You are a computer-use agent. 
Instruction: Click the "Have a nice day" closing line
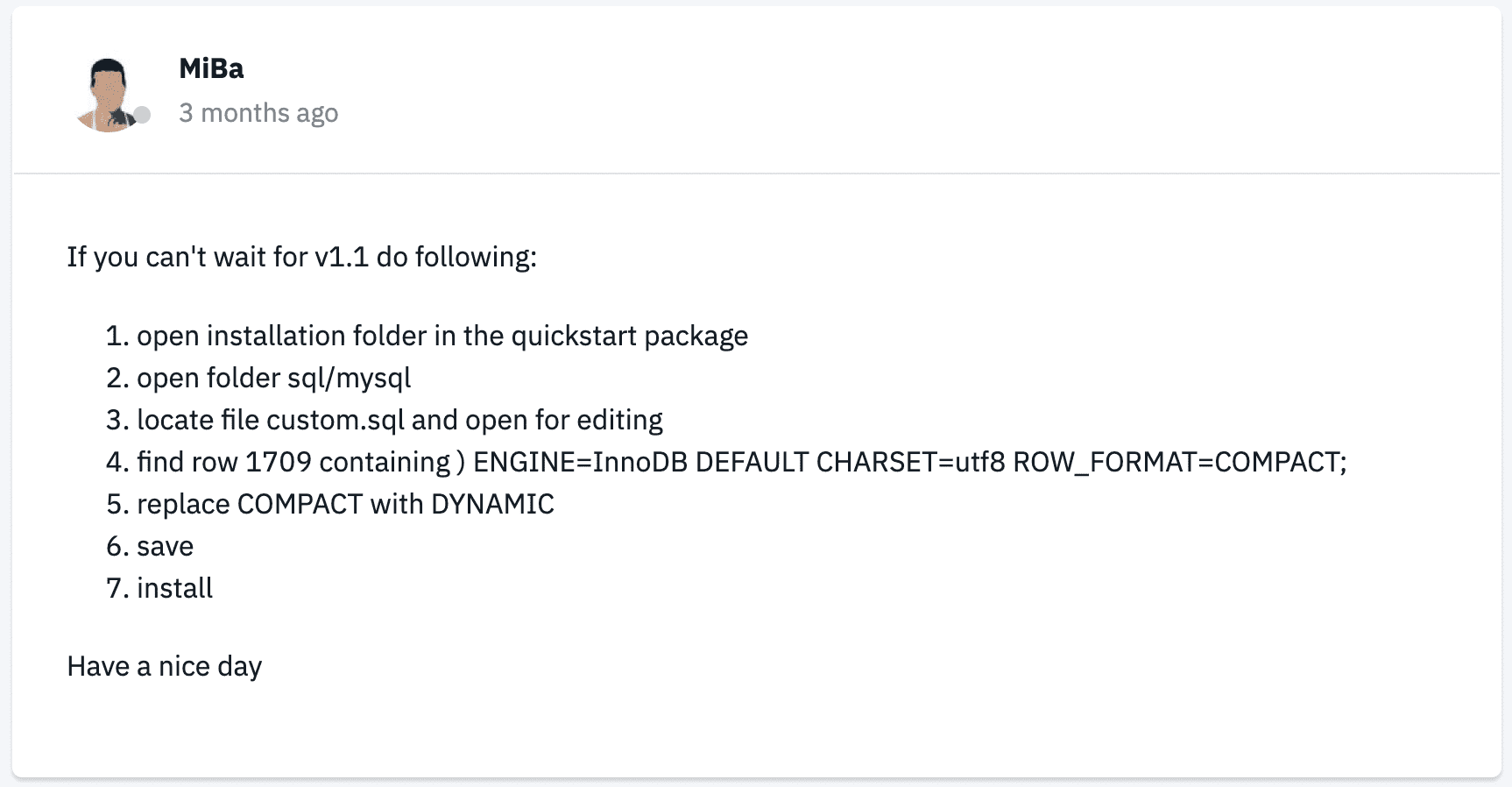(x=164, y=666)
